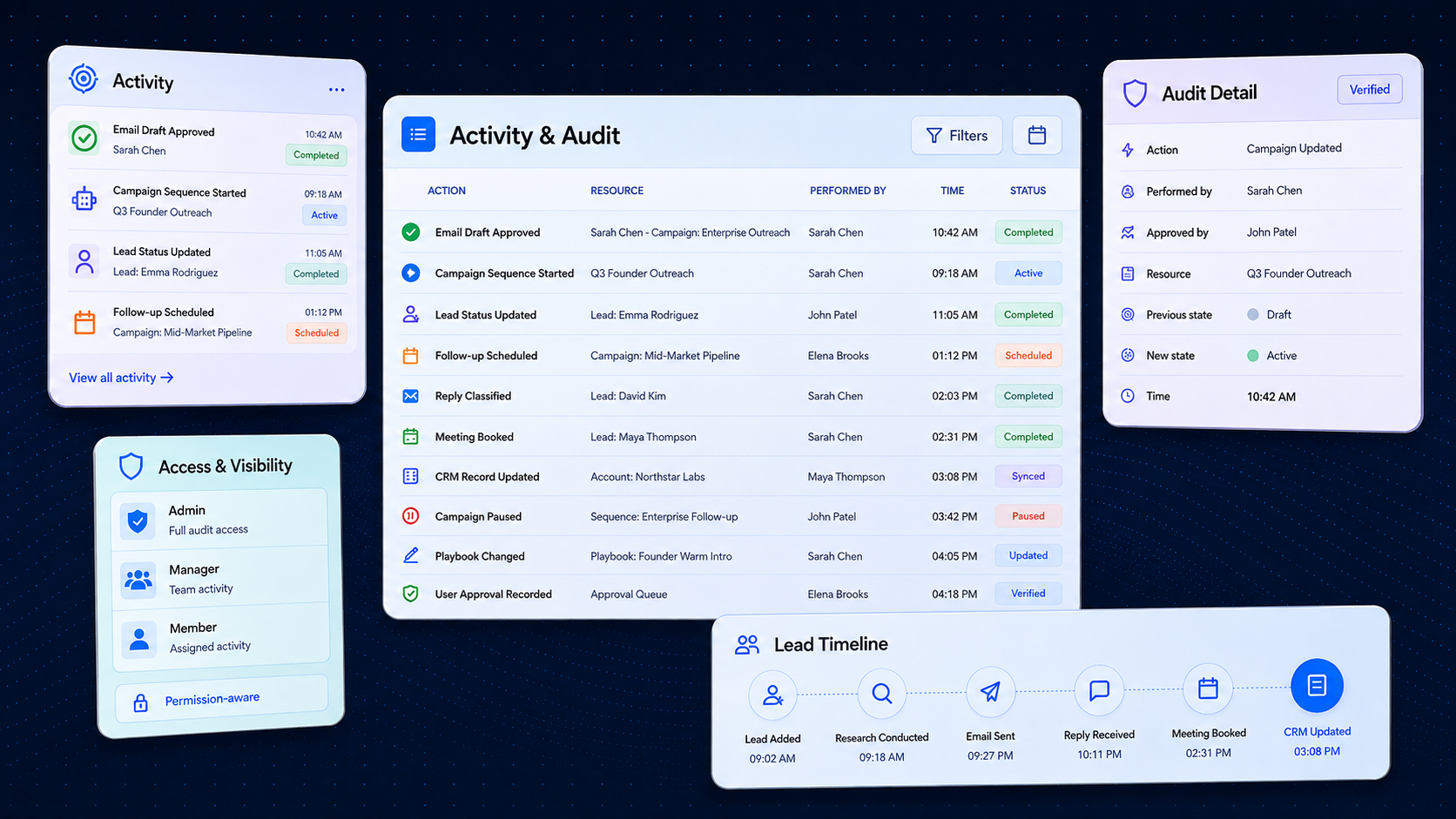Open the Activity panel three-dot menu
This screenshot has width=1456, height=819.
(337, 90)
